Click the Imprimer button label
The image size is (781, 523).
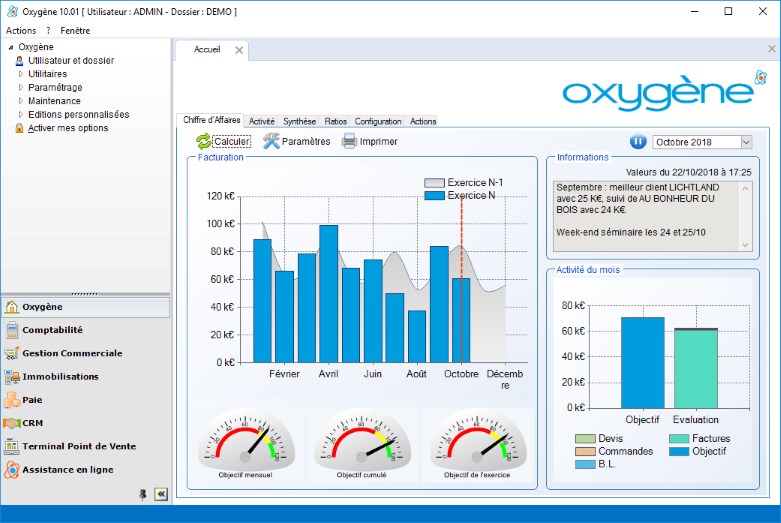click(379, 141)
